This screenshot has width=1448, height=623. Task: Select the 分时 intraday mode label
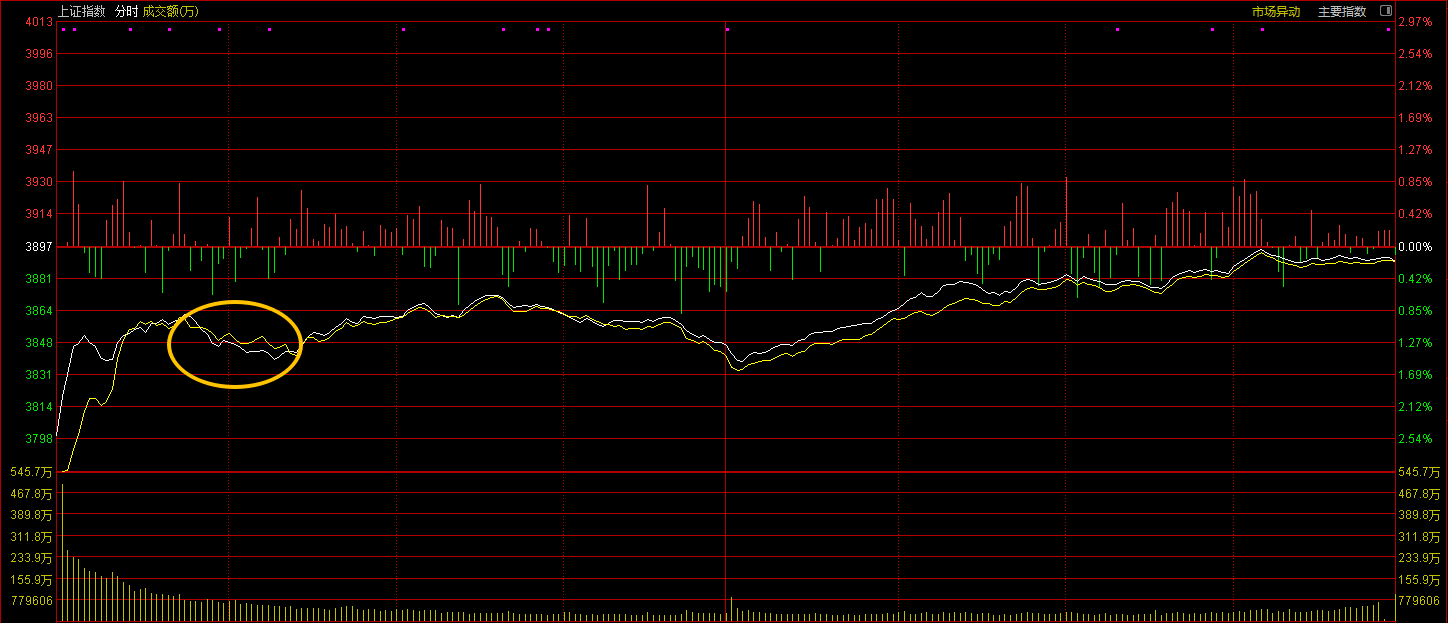[x=126, y=12]
